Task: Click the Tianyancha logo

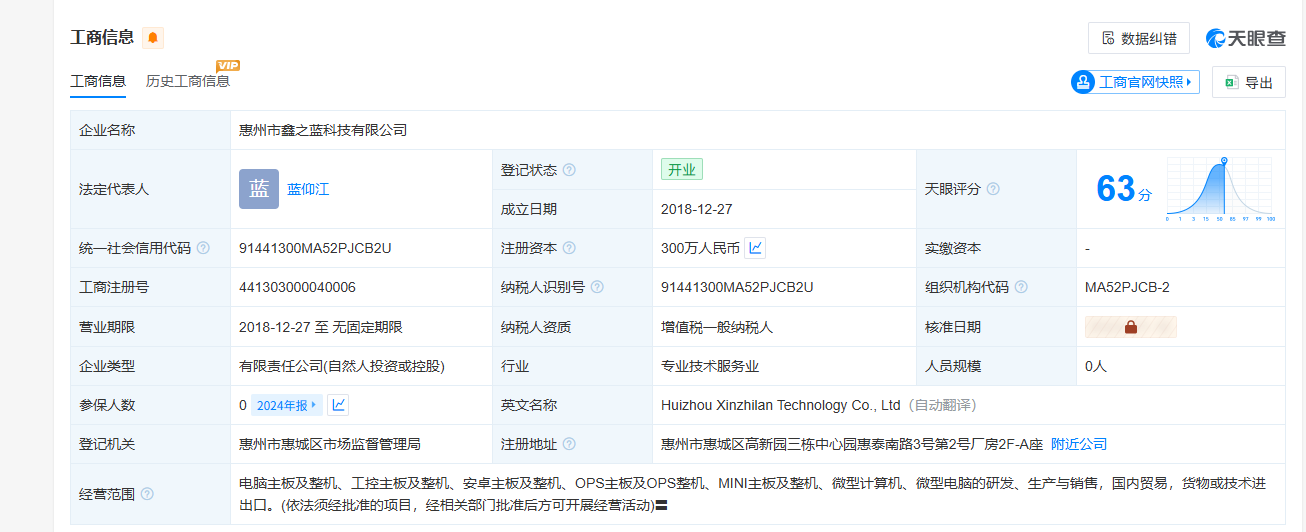Action: 1246,38
